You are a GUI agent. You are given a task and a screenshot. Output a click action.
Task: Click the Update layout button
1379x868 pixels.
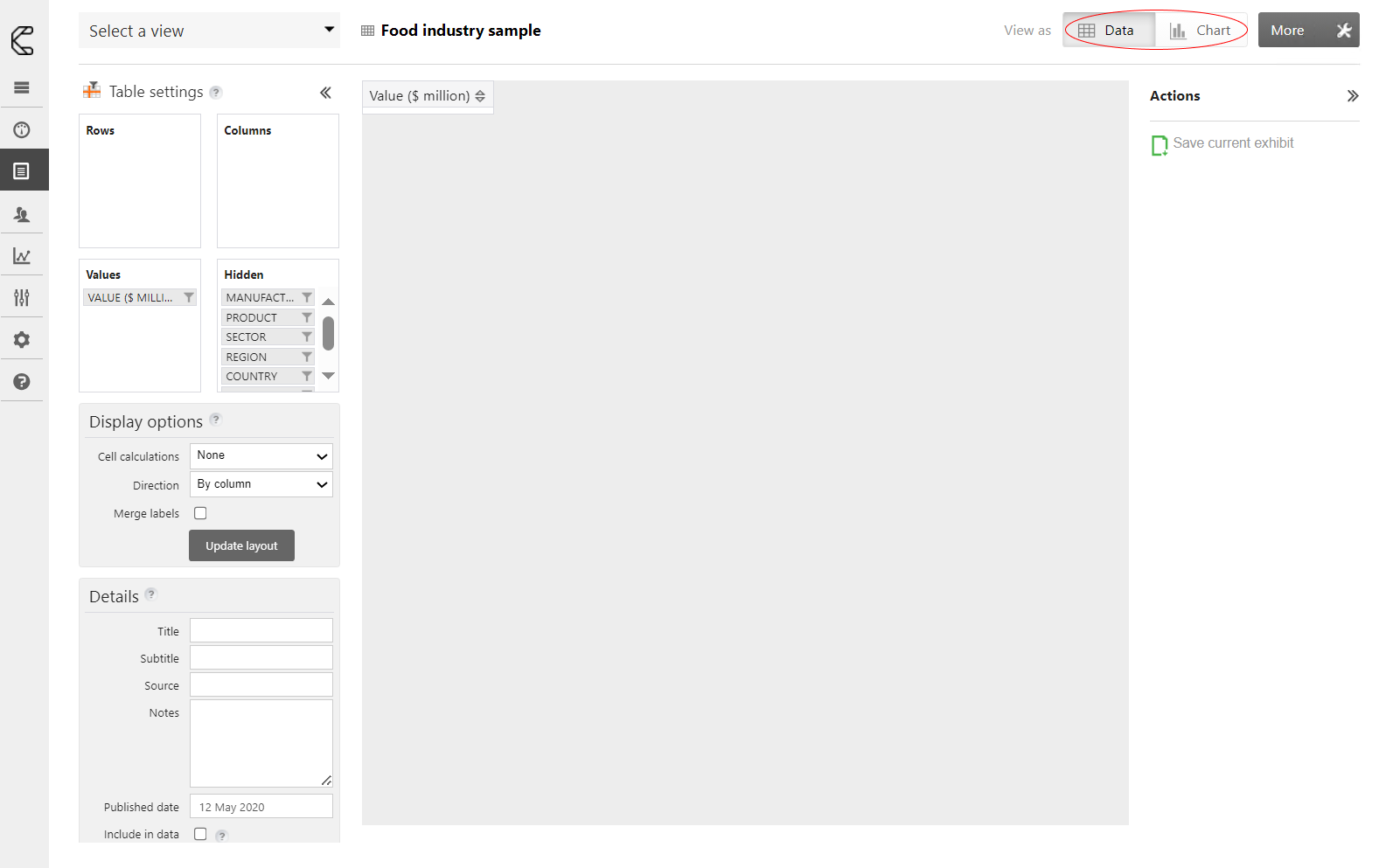pyautogui.click(x=241, y=545)
